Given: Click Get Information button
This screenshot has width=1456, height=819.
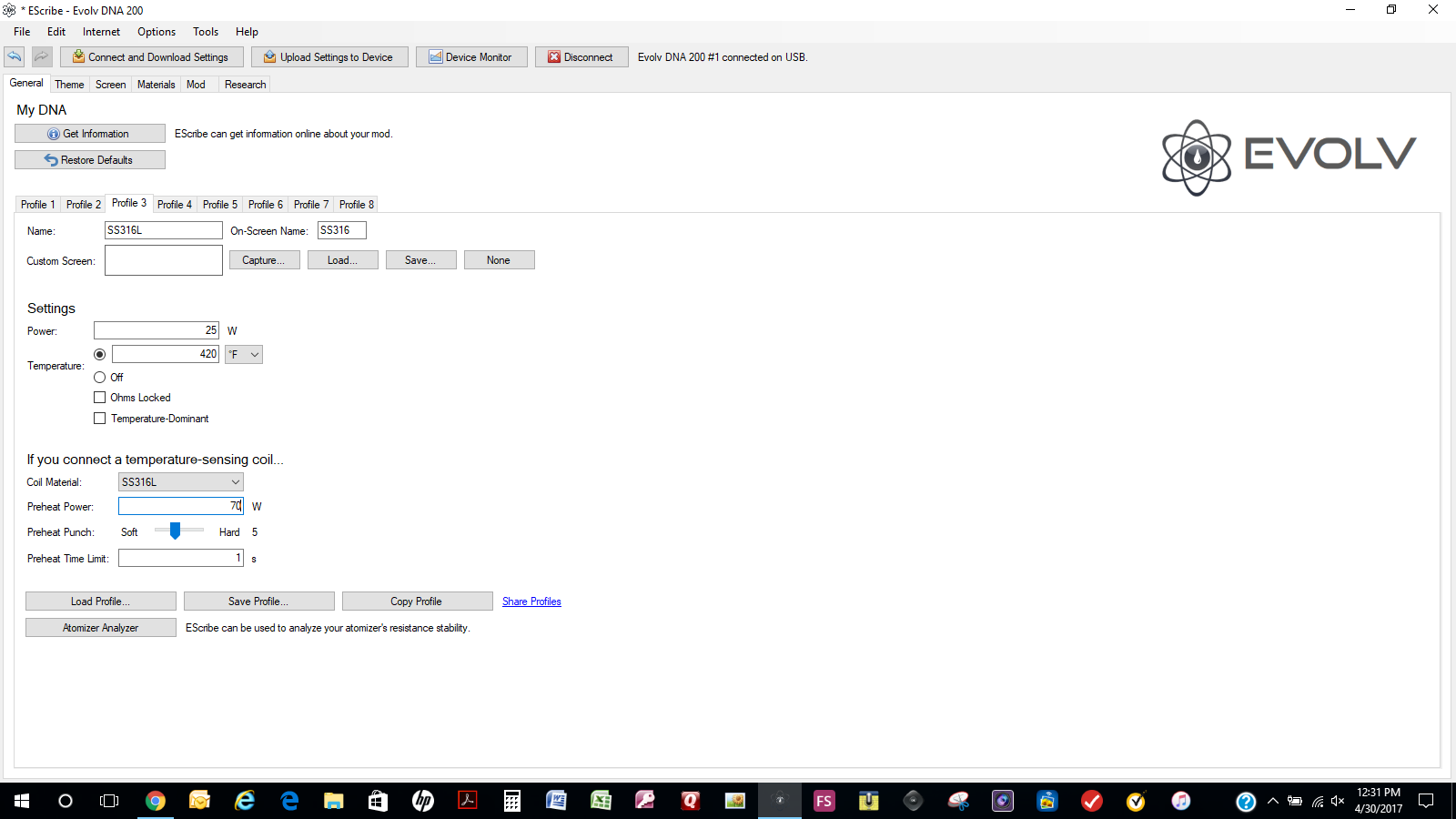Looking at the screenshot, I should click(x=89, y=134).
